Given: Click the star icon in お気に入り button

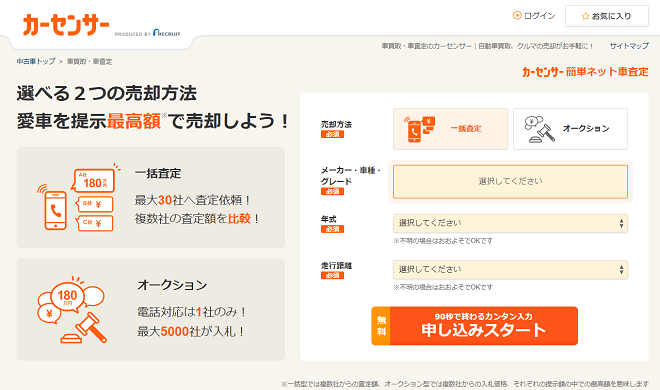Looking at the screenshot, I should (x=585, y=16).
